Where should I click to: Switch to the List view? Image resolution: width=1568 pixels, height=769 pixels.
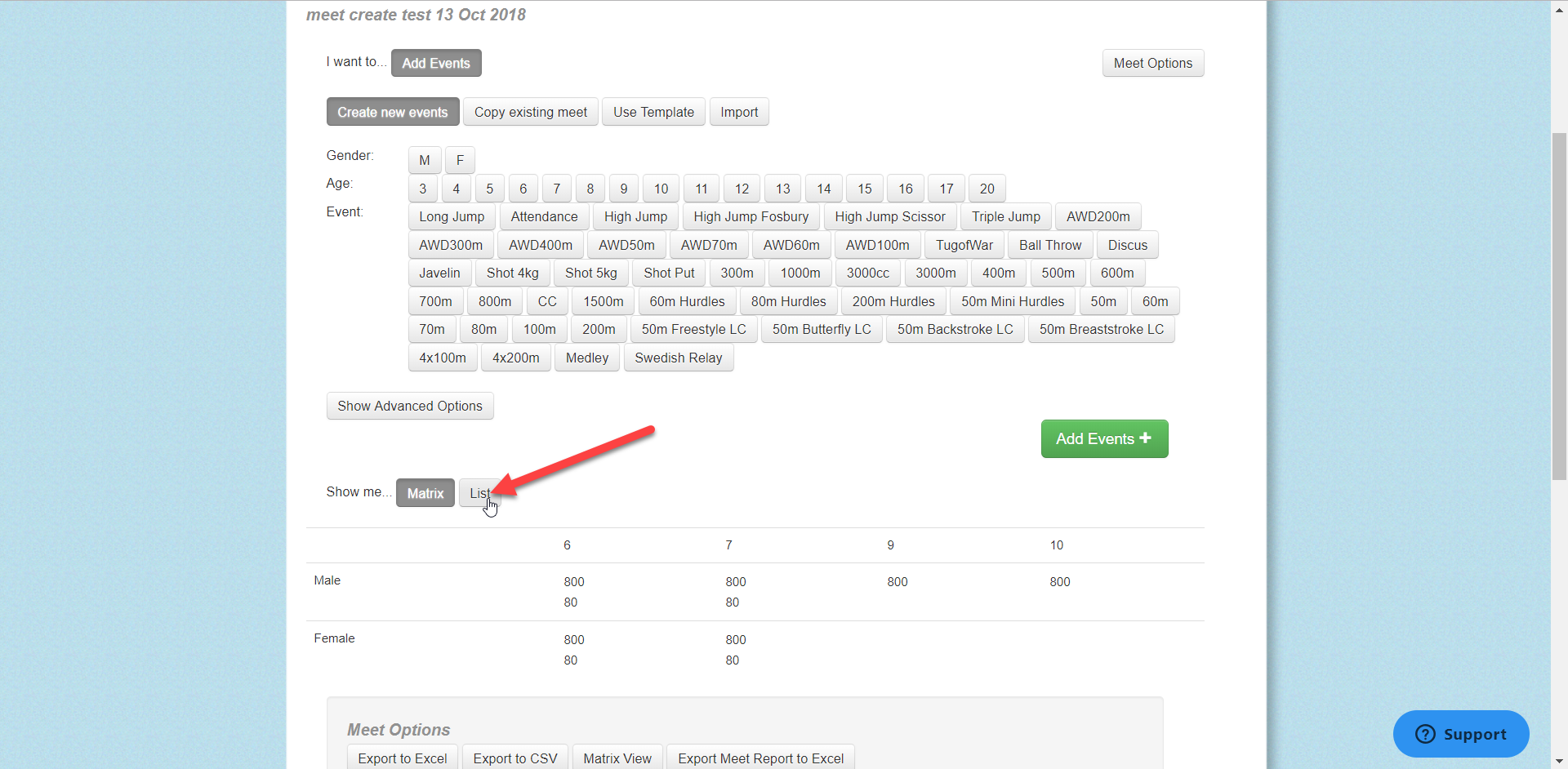coord(480,492)
